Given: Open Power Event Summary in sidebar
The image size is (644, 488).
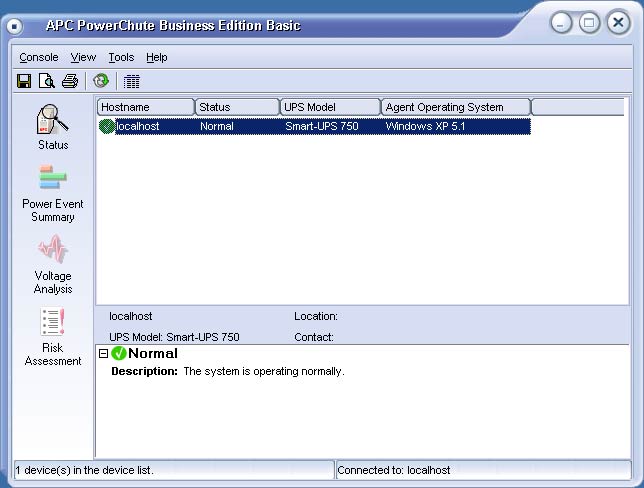Looking at the screenshot, I should point(53,194).
